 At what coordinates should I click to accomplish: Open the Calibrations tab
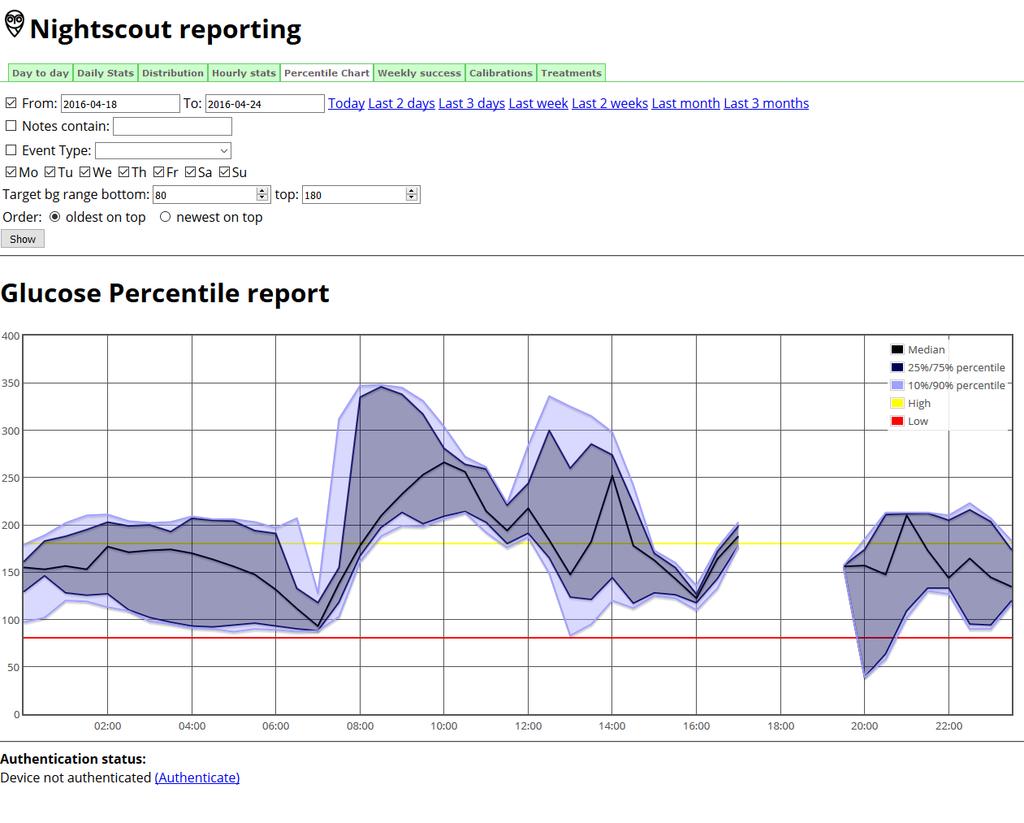[501, 73]
